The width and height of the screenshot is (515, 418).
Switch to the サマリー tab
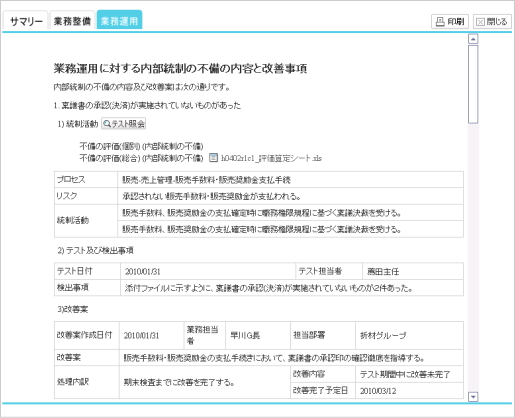(26, 22)
